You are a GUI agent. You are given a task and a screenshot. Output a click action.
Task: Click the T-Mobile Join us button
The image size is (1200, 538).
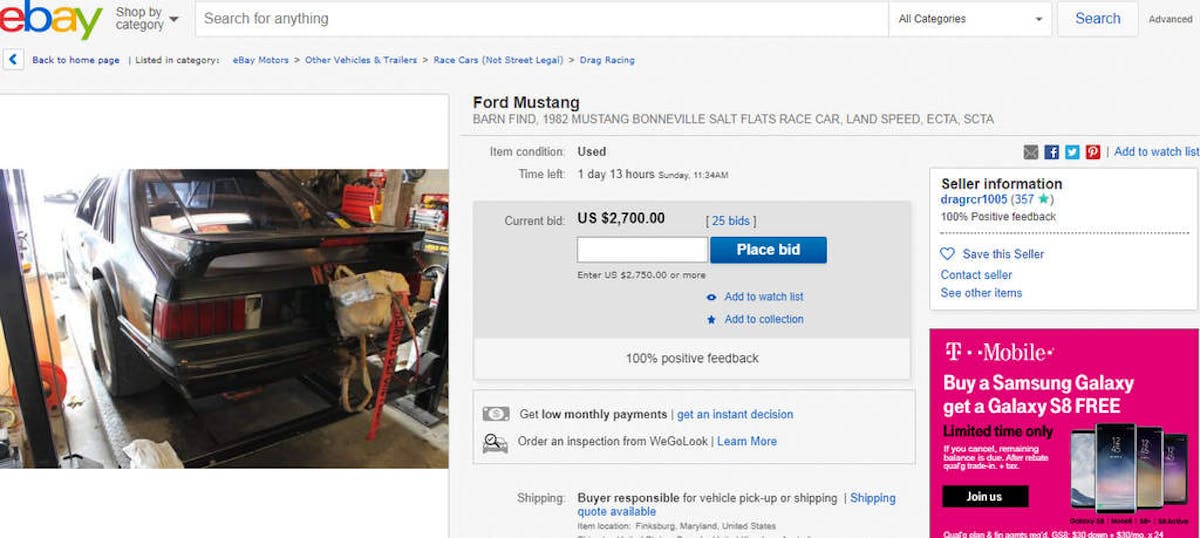(984, 496)
